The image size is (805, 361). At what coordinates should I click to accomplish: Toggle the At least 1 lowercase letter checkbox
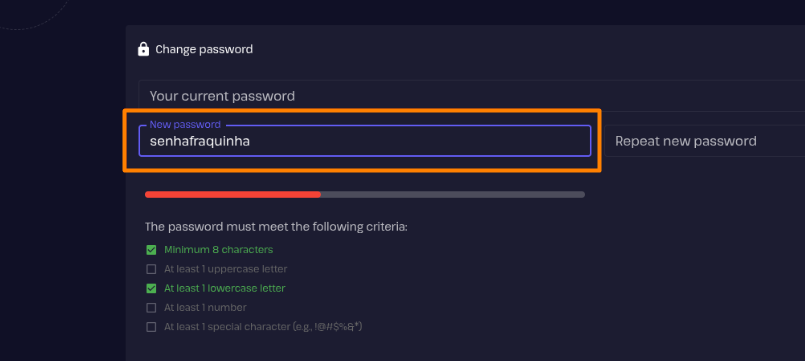tap(151, 289)
